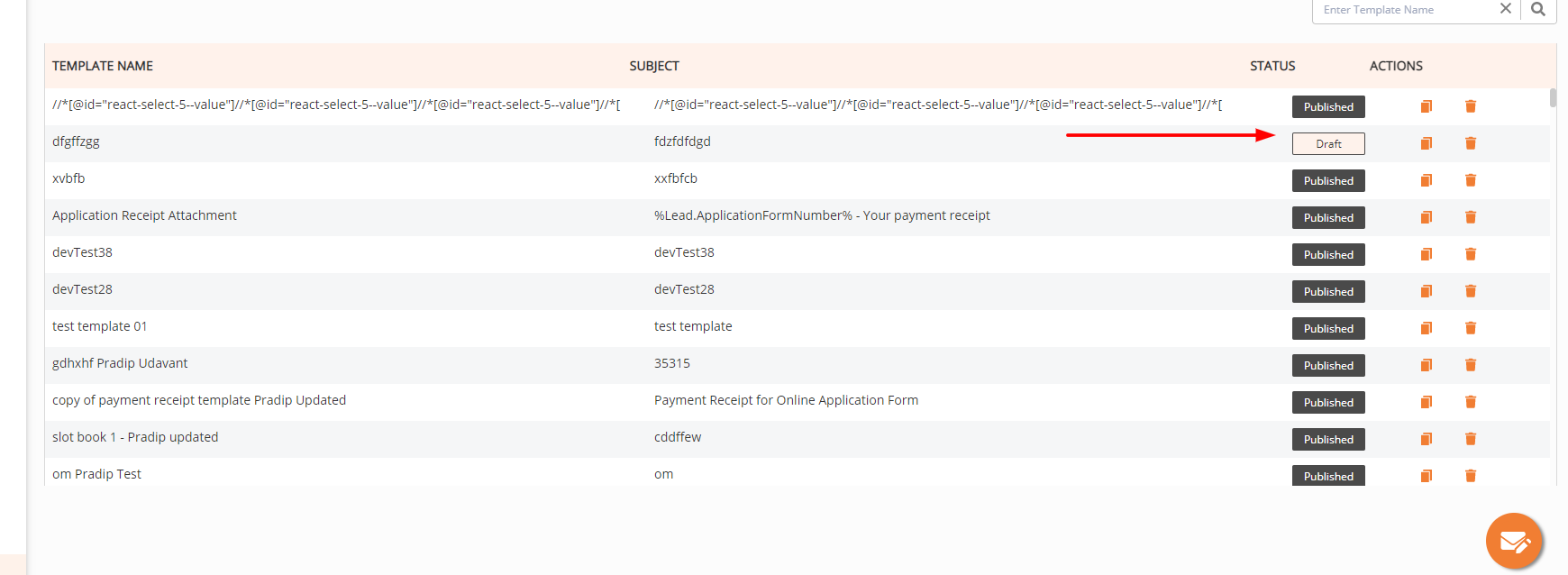Click subject 35315
The width and height of the screenshot is (1568, 575).
tap(672, 363)
